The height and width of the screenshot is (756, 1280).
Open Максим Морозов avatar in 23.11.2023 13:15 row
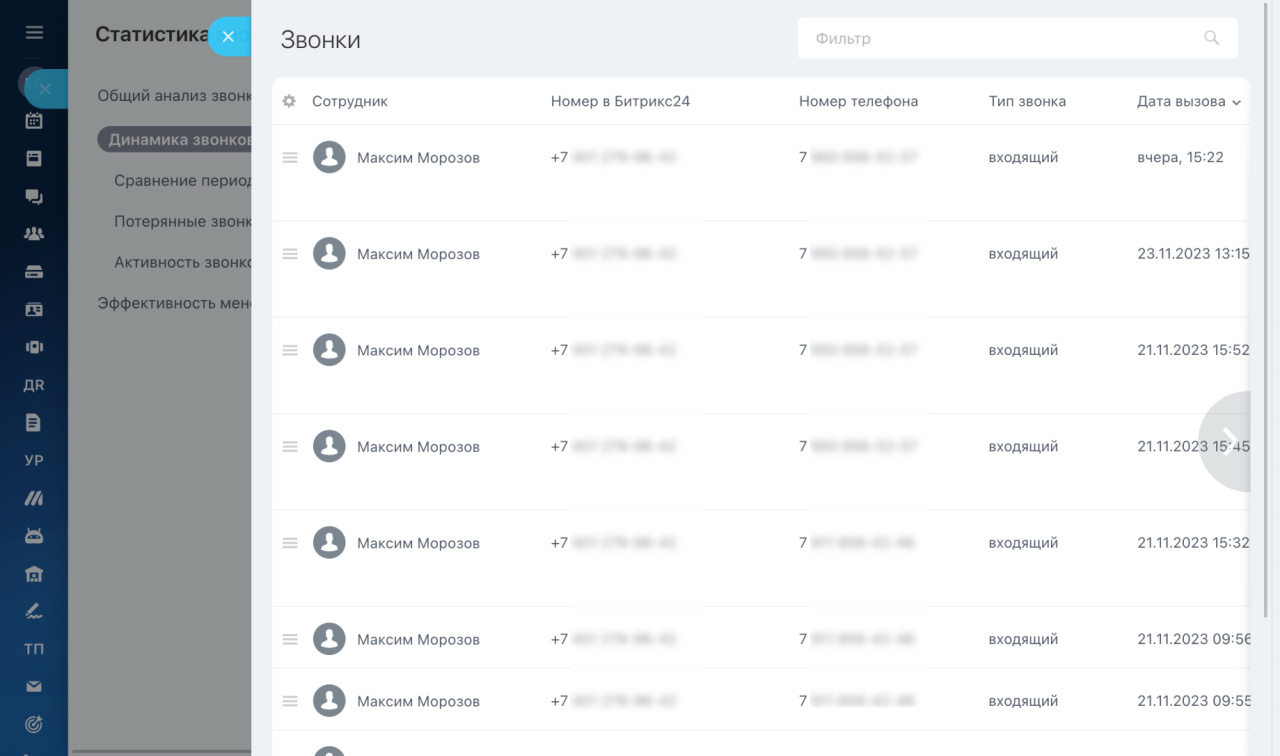coord(329,254)
